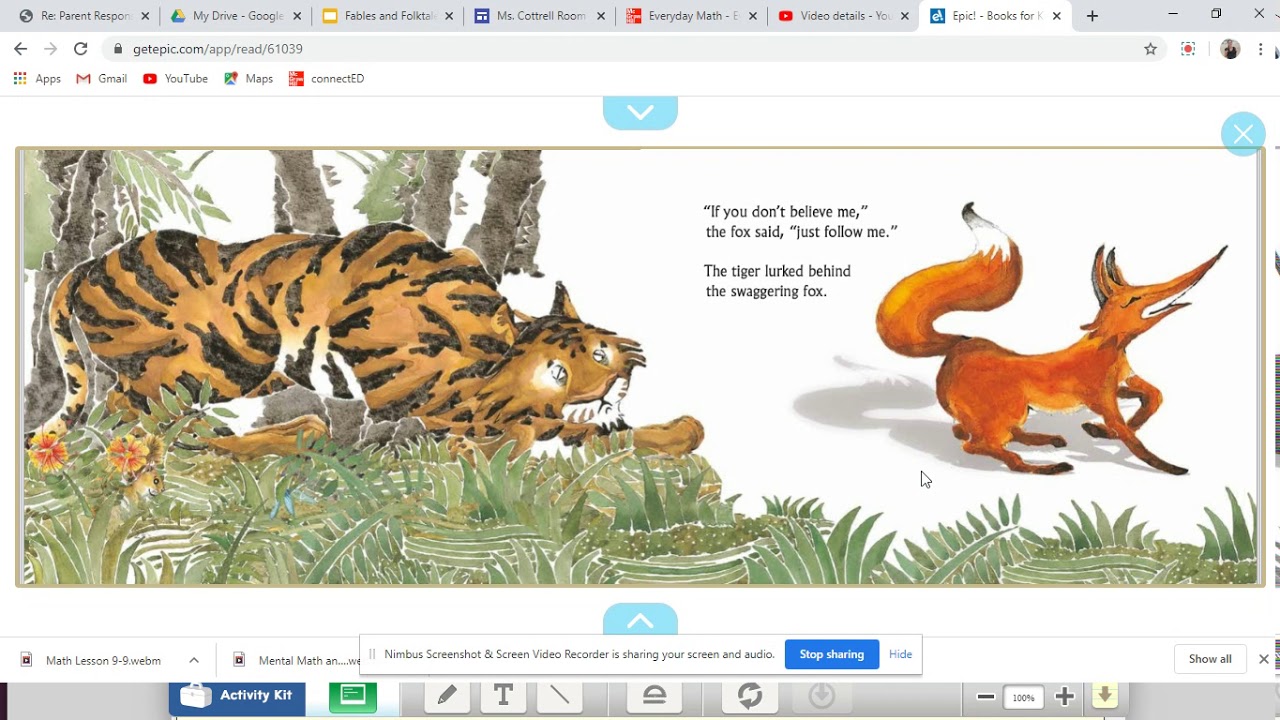The image size is (1280, 720).
Task: Bookmark this page with the star icon
Action: pos(1151,48)
